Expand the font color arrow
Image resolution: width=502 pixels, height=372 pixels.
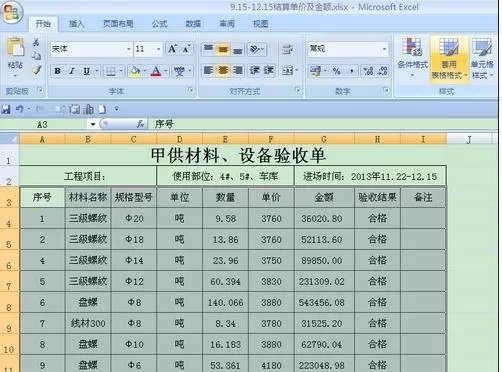coord(165,71)
